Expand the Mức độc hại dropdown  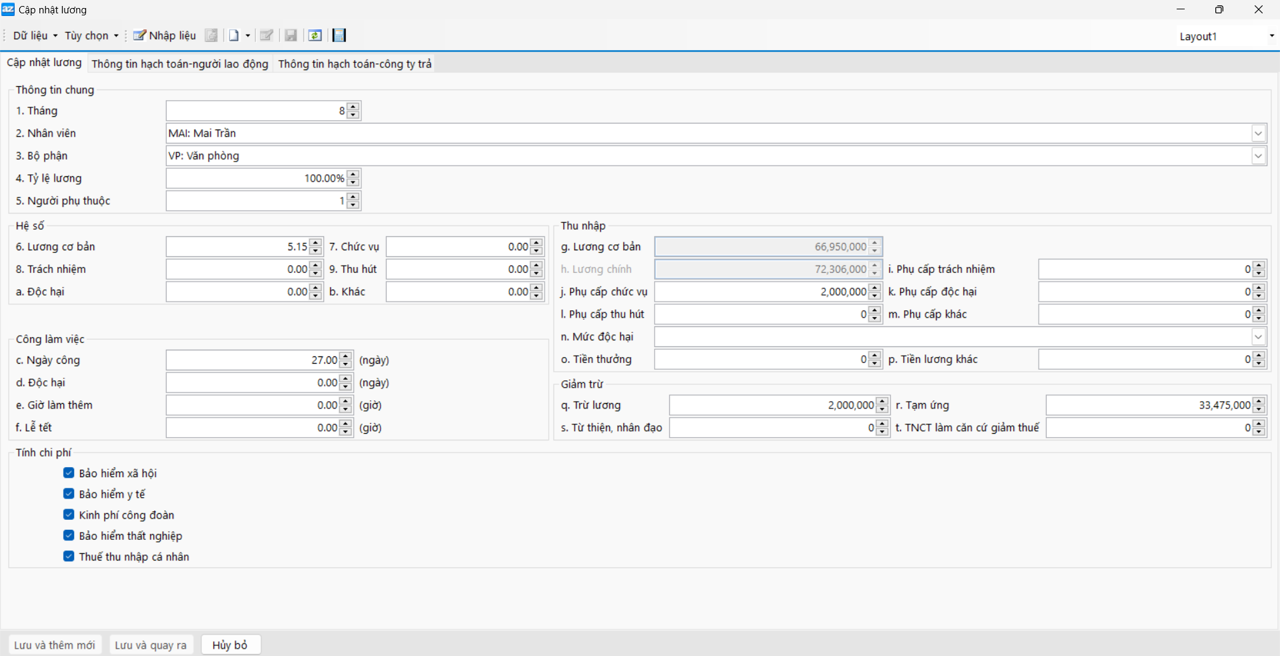[x=1258, y=337]
